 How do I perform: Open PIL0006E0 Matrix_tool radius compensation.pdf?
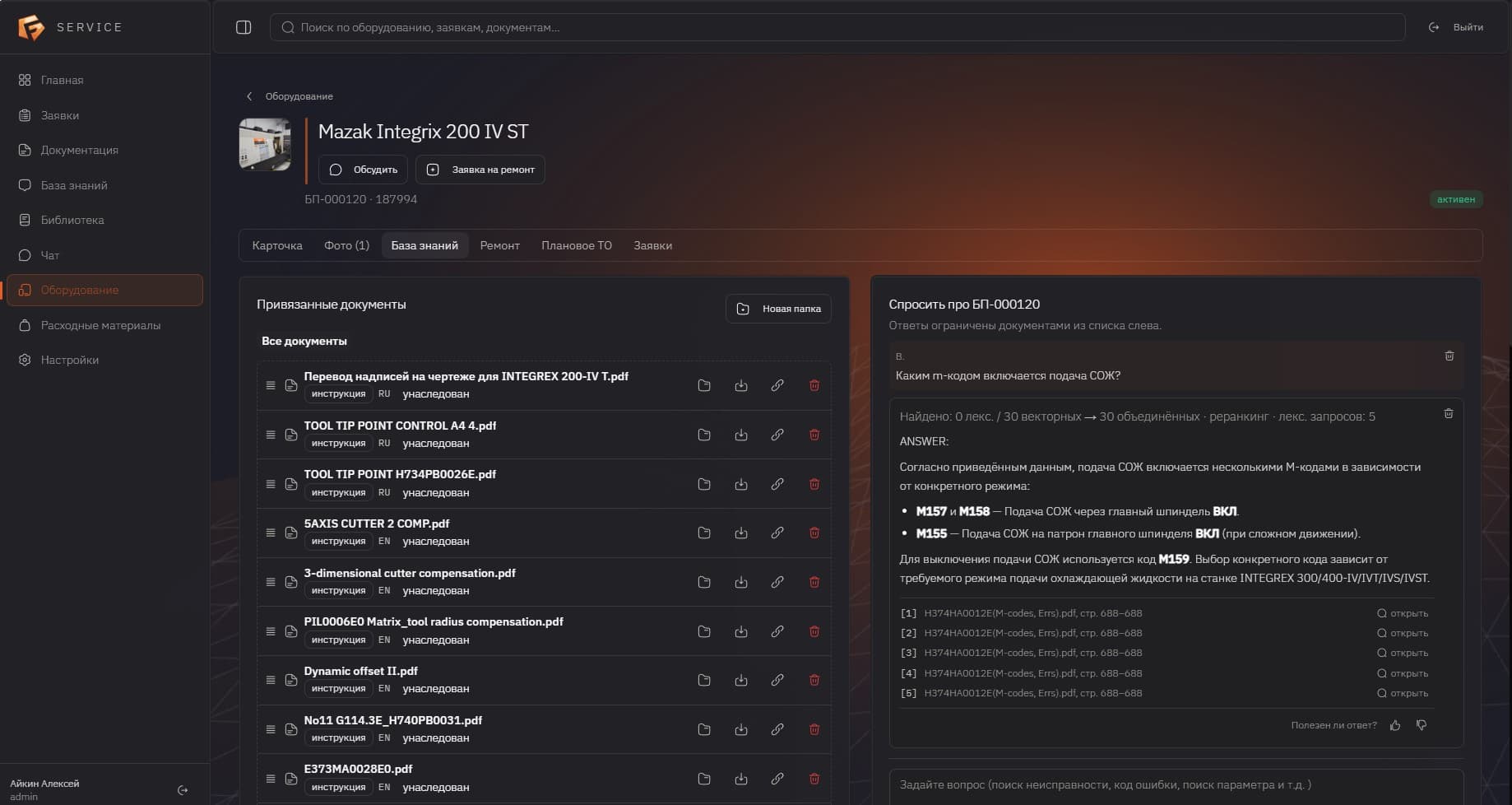pos(434,621)
